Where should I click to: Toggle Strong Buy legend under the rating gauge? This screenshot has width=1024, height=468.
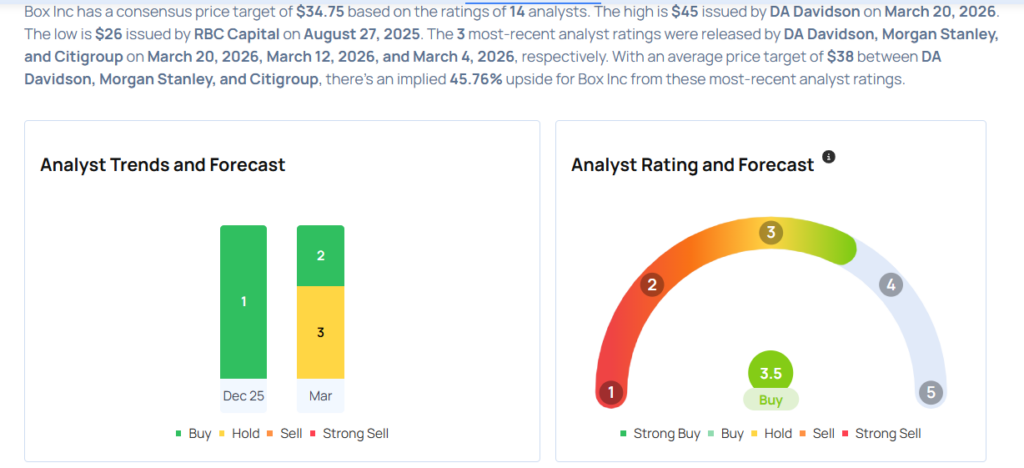[660, 433]
